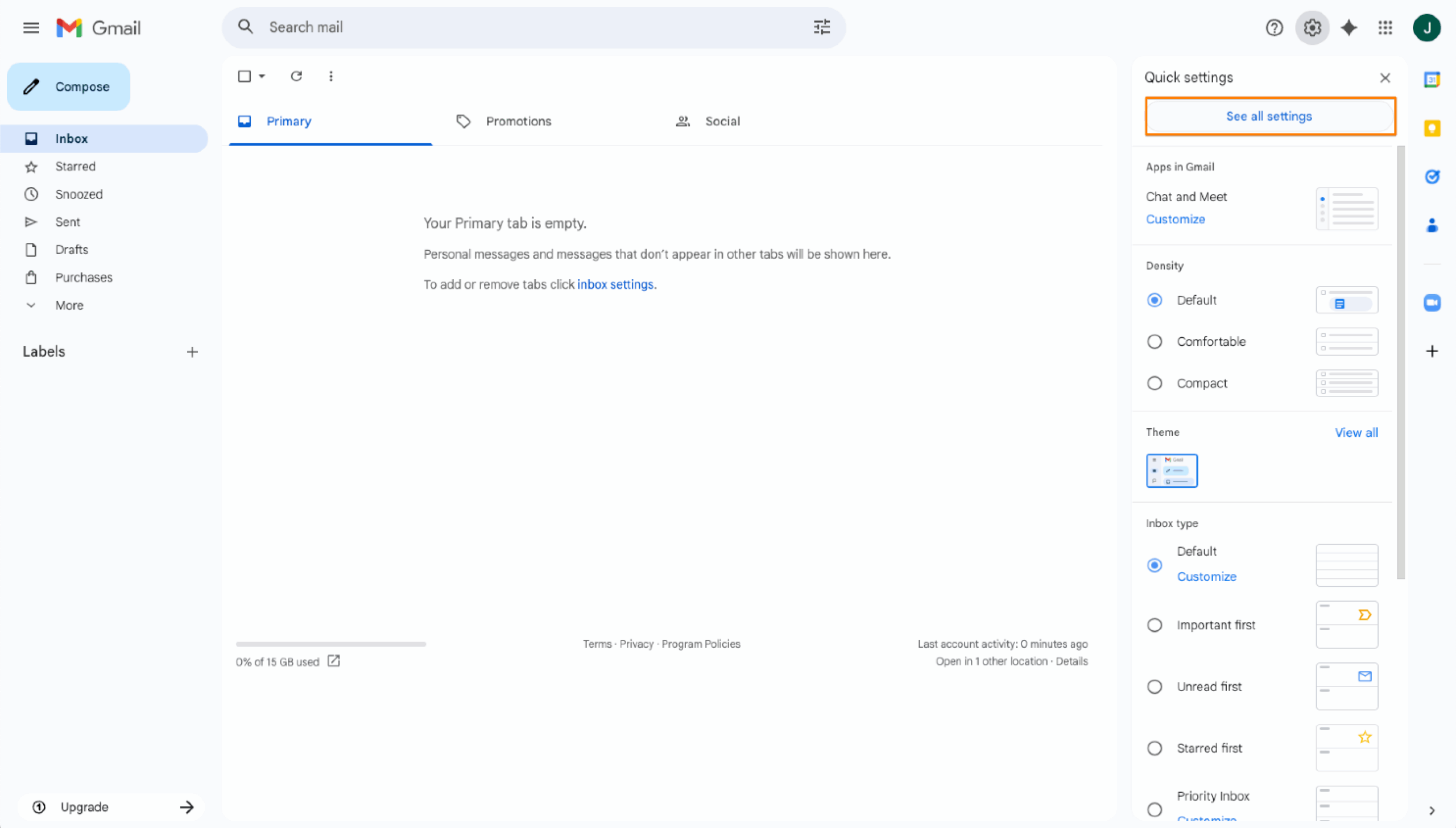The height and width of the screenshot is (828, 1456).
Task: Open the select-all checkbox dropdown arrow
Action: click(x=262, y=76)
